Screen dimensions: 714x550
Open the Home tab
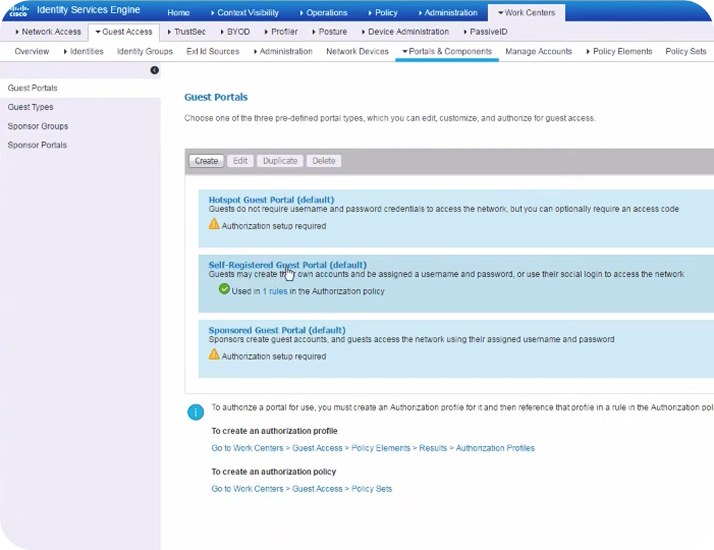tap(178, 13)
